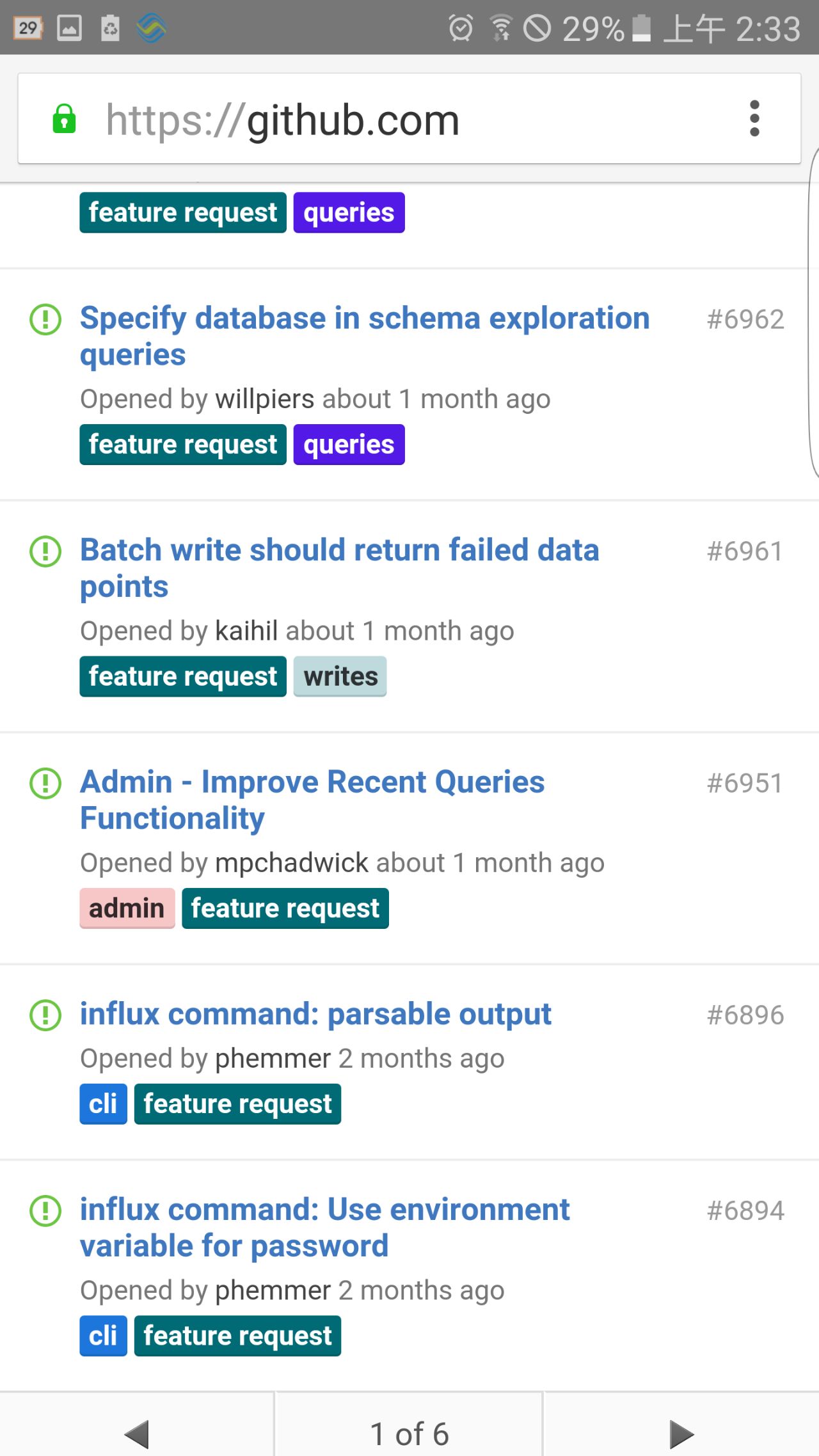
Task: Tap the alarm clock status bar icon
Action: (461, 28)
